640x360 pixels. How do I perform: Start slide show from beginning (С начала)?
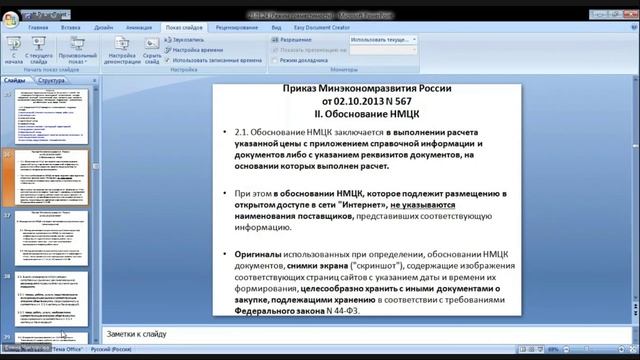coord(13,51)
